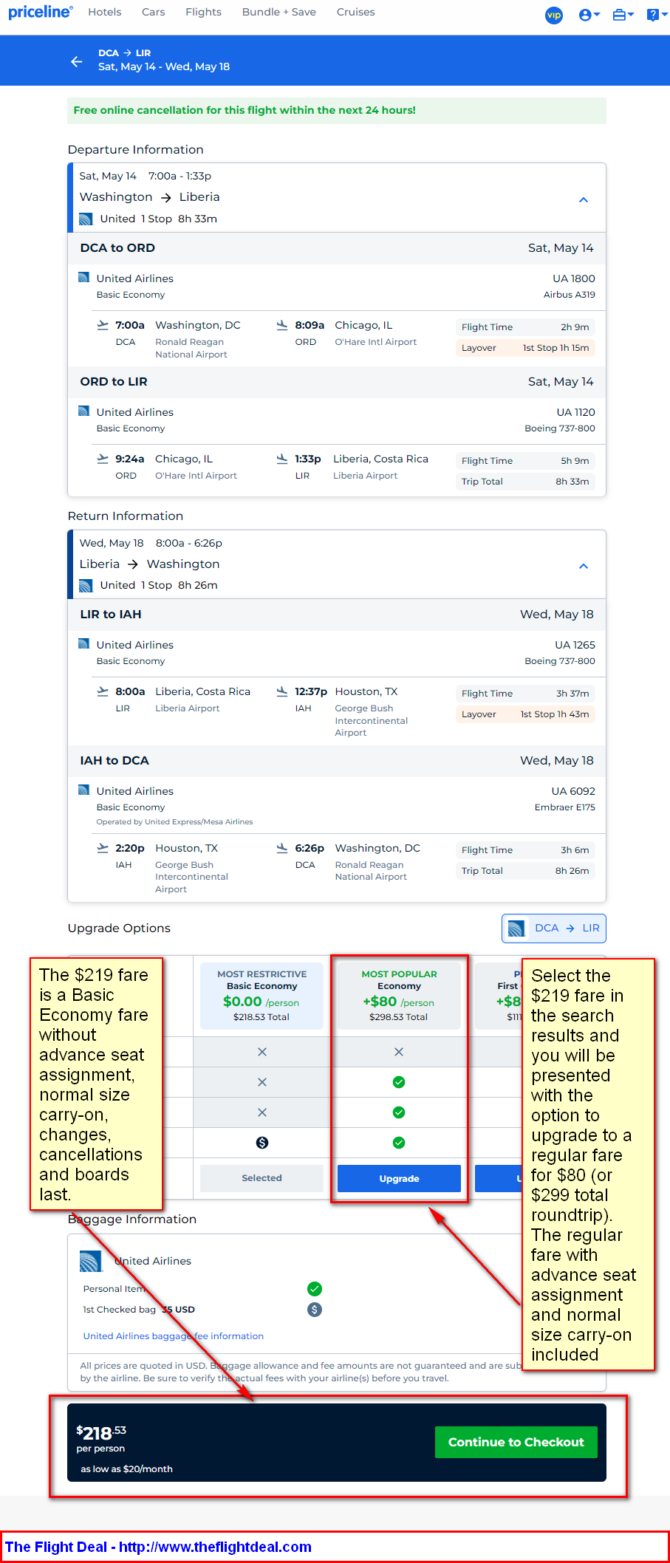Click the Selected button for Basic Economy

point(262,1178)
